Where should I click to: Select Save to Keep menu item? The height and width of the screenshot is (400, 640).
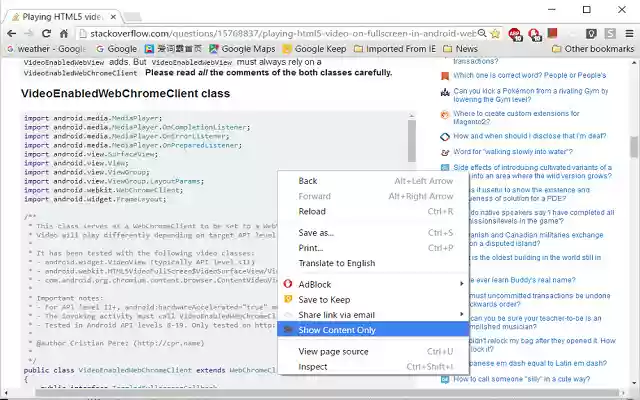[x=373, y=300]
